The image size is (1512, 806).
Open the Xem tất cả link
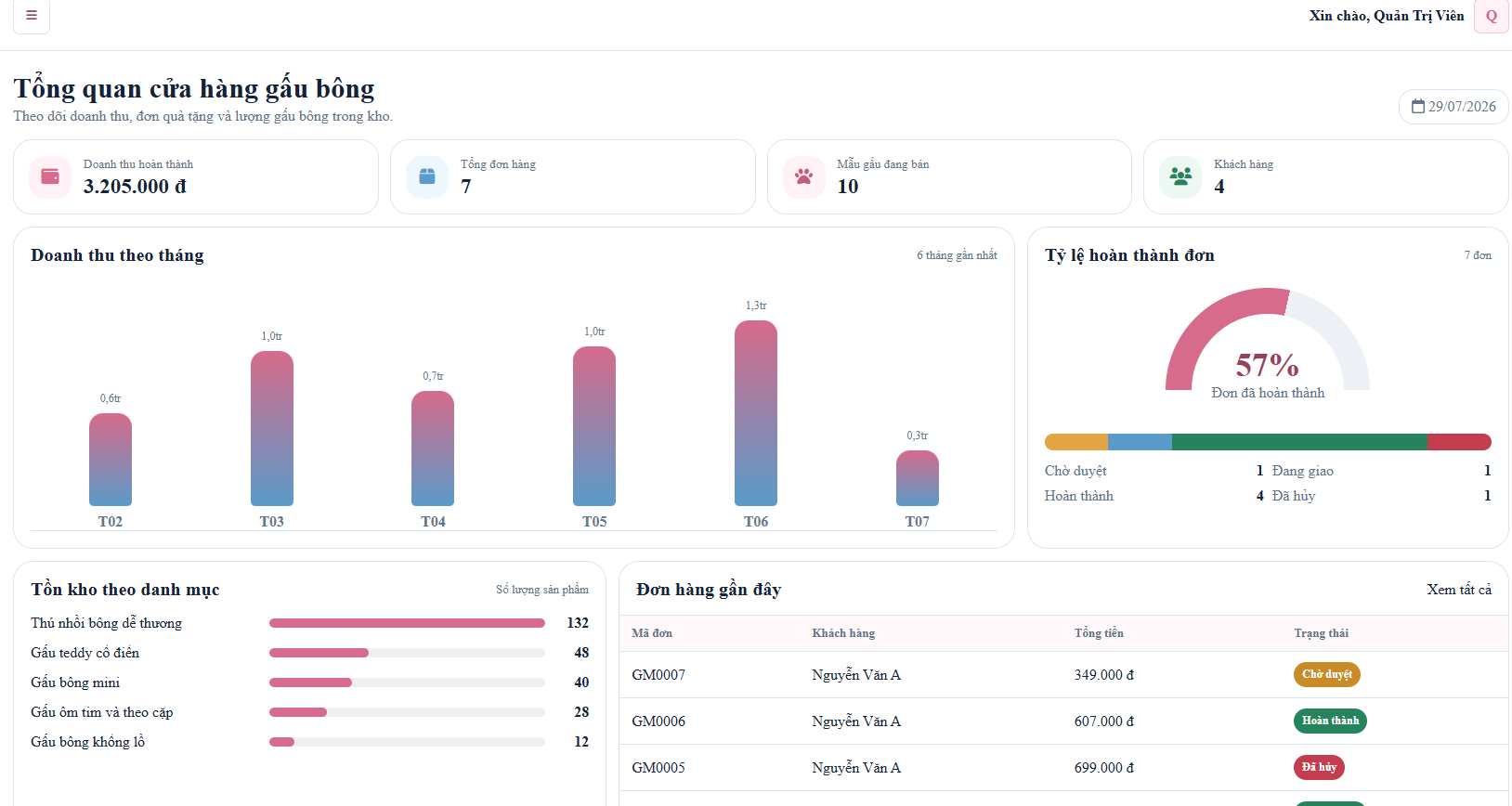1459,590
